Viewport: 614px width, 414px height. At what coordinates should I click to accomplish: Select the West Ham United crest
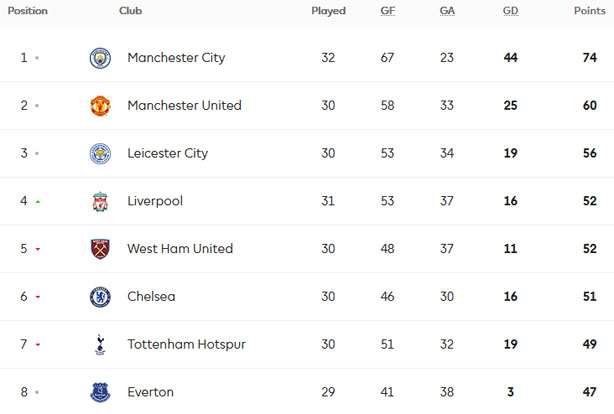[100, 249]
